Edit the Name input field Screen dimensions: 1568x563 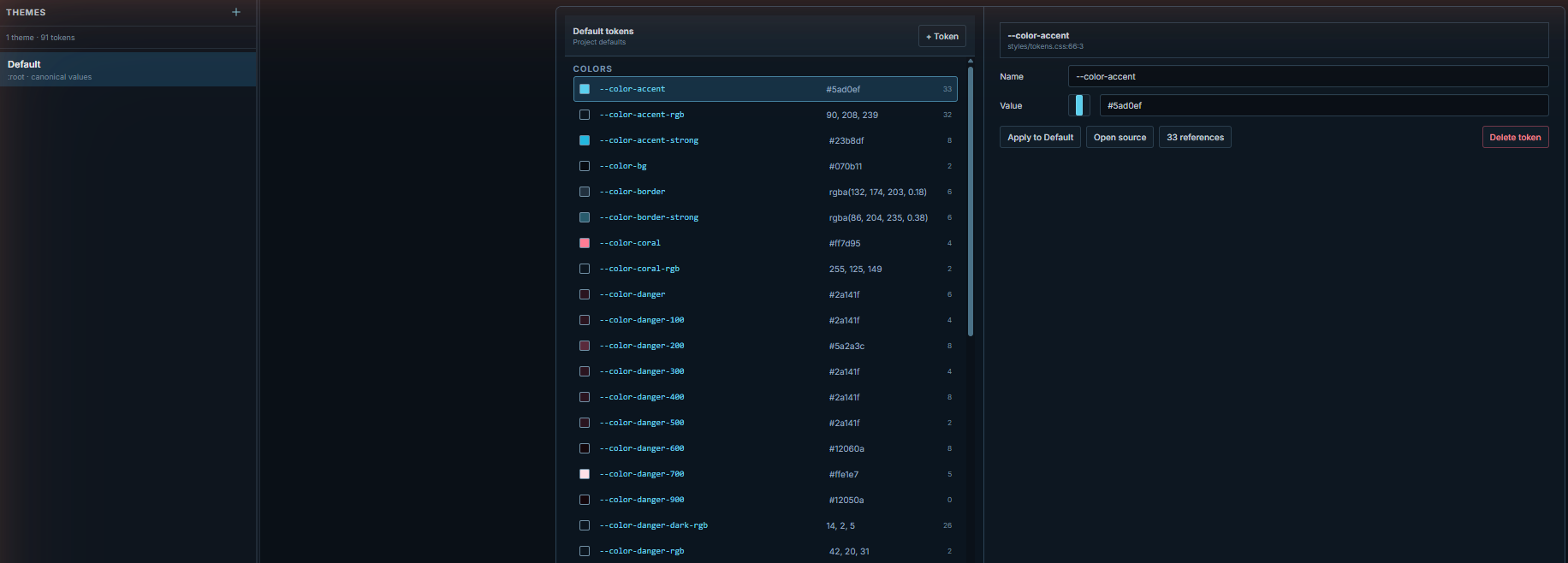[x=1308, y=76]
